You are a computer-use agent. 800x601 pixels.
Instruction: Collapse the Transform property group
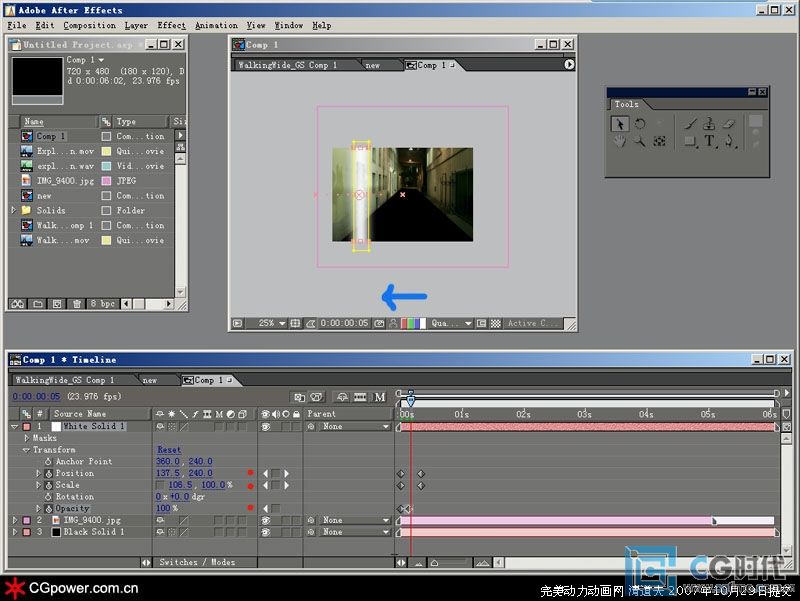point(26,450)
